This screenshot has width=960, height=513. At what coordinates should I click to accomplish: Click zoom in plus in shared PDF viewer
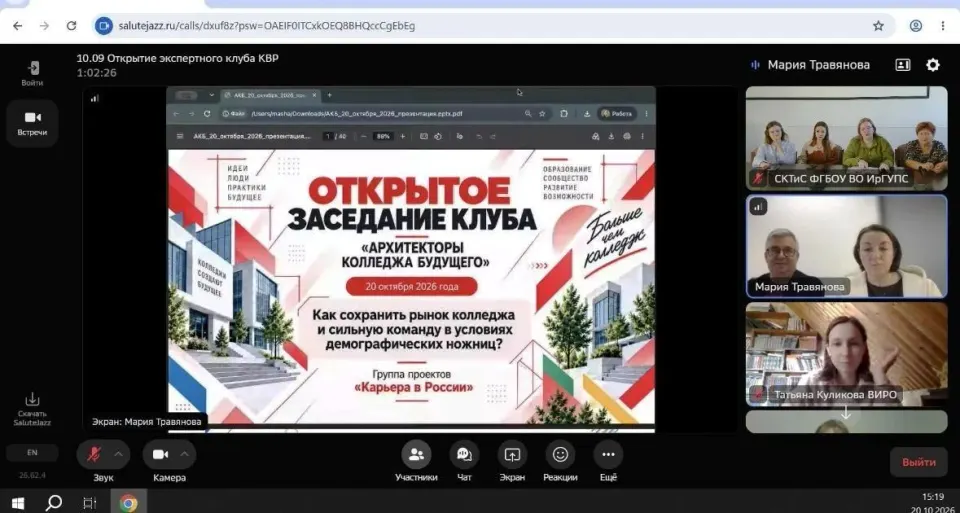[x=402, y=137]
